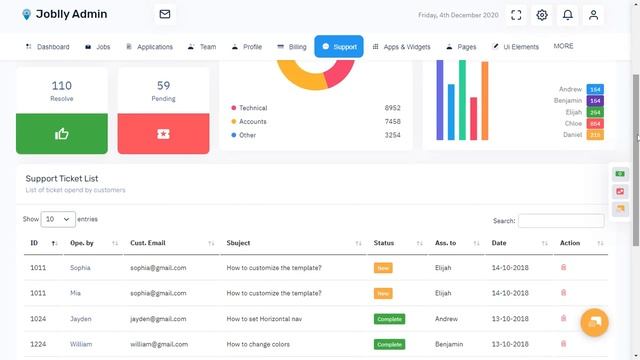640x360 pixels.
Task: Click Elijah's green count badge
Action: 595,112
